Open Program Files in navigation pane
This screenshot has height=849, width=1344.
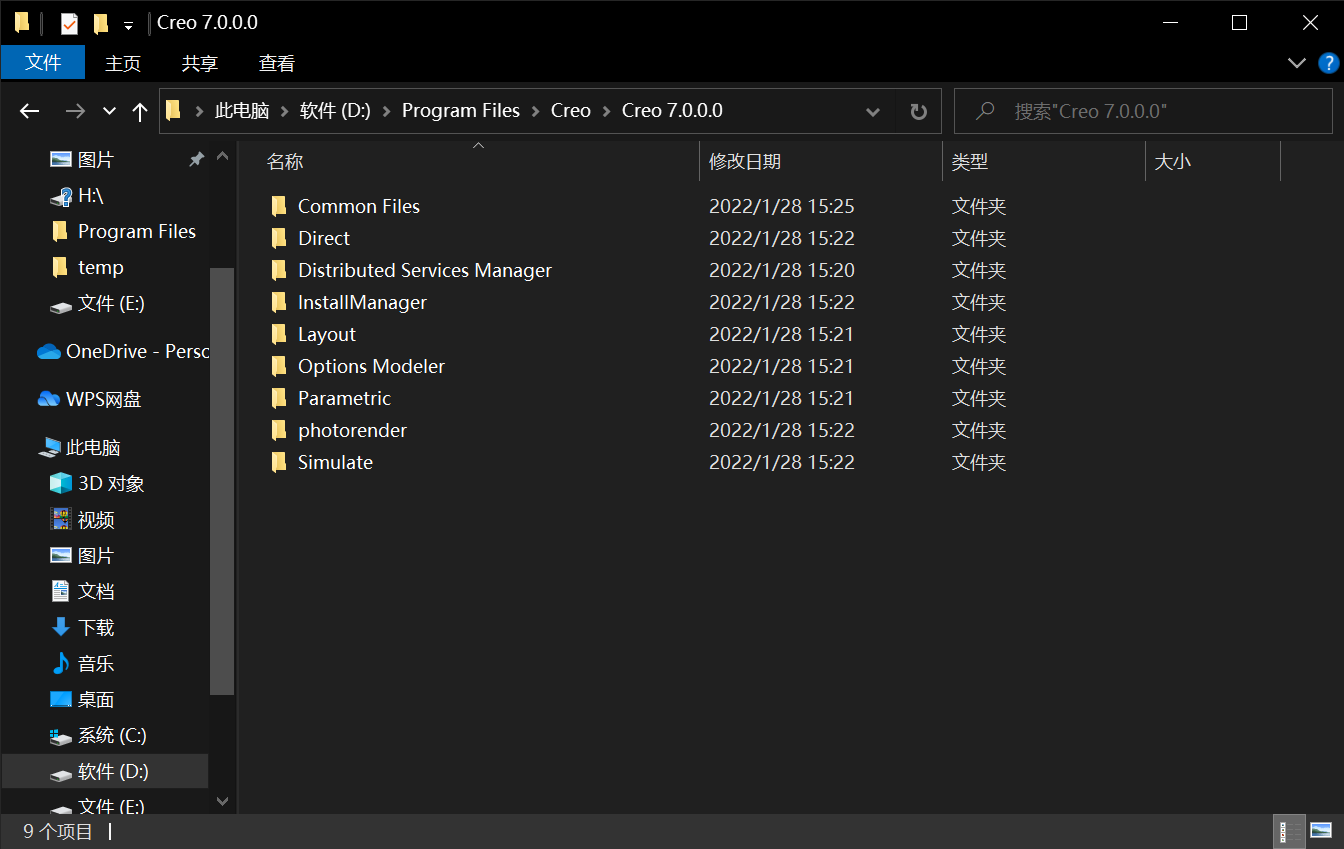pos(137,231)
